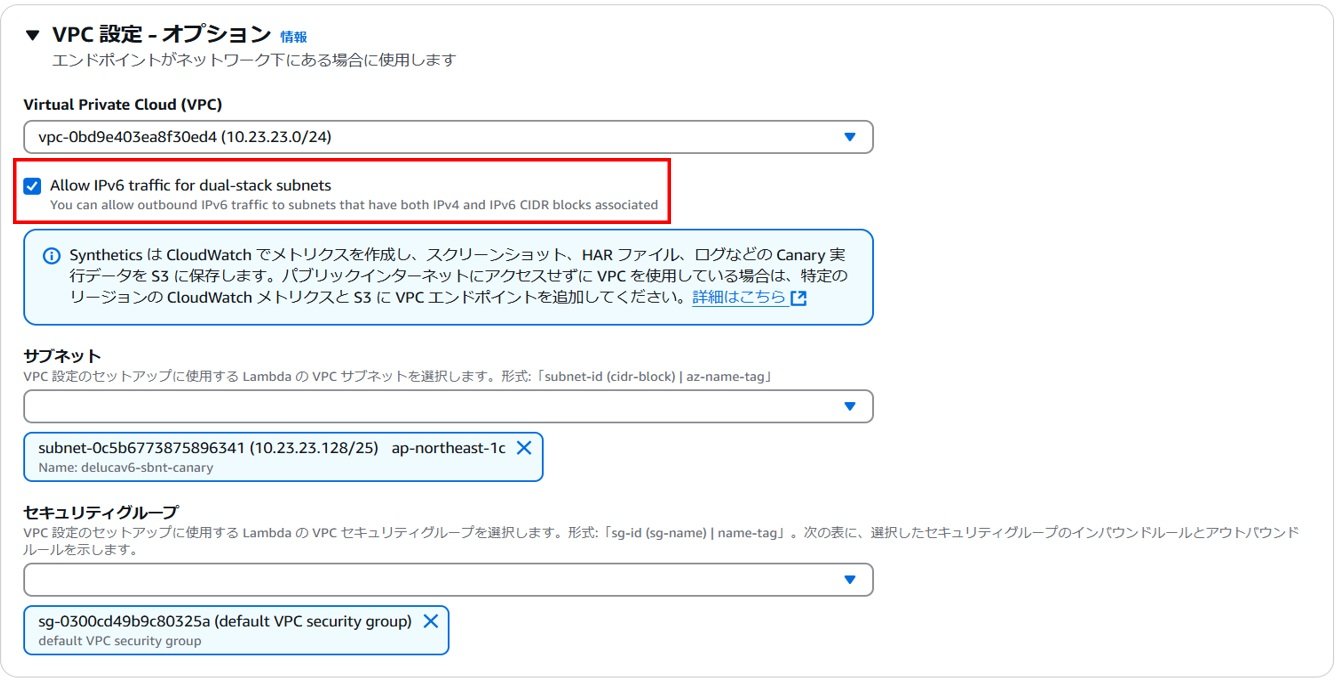Open the Virtual Private Cloud dropdown field
This screenshot has width=1338, height=684.
coord(430,137)
